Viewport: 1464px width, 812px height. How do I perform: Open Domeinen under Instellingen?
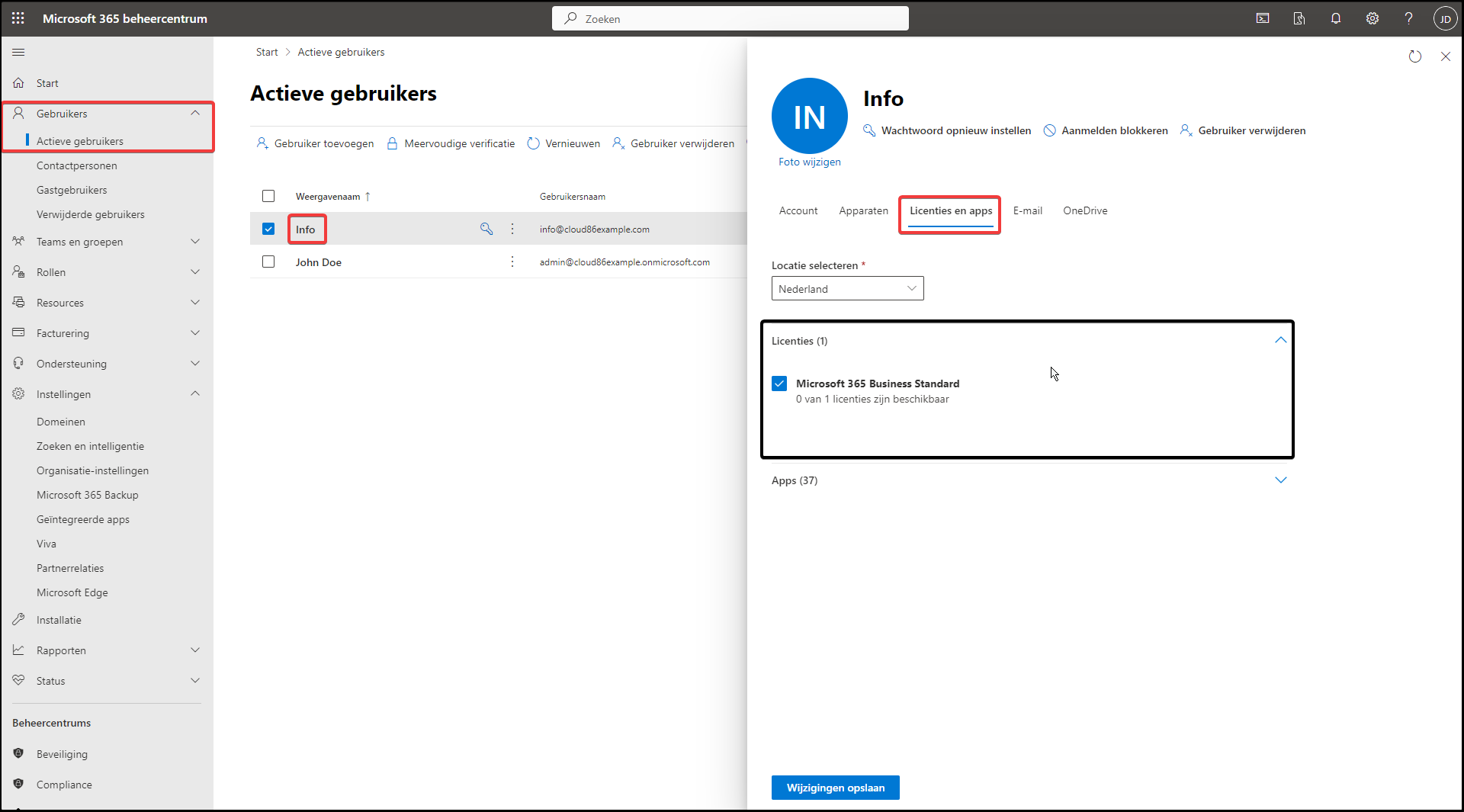(x=61, y=422)
